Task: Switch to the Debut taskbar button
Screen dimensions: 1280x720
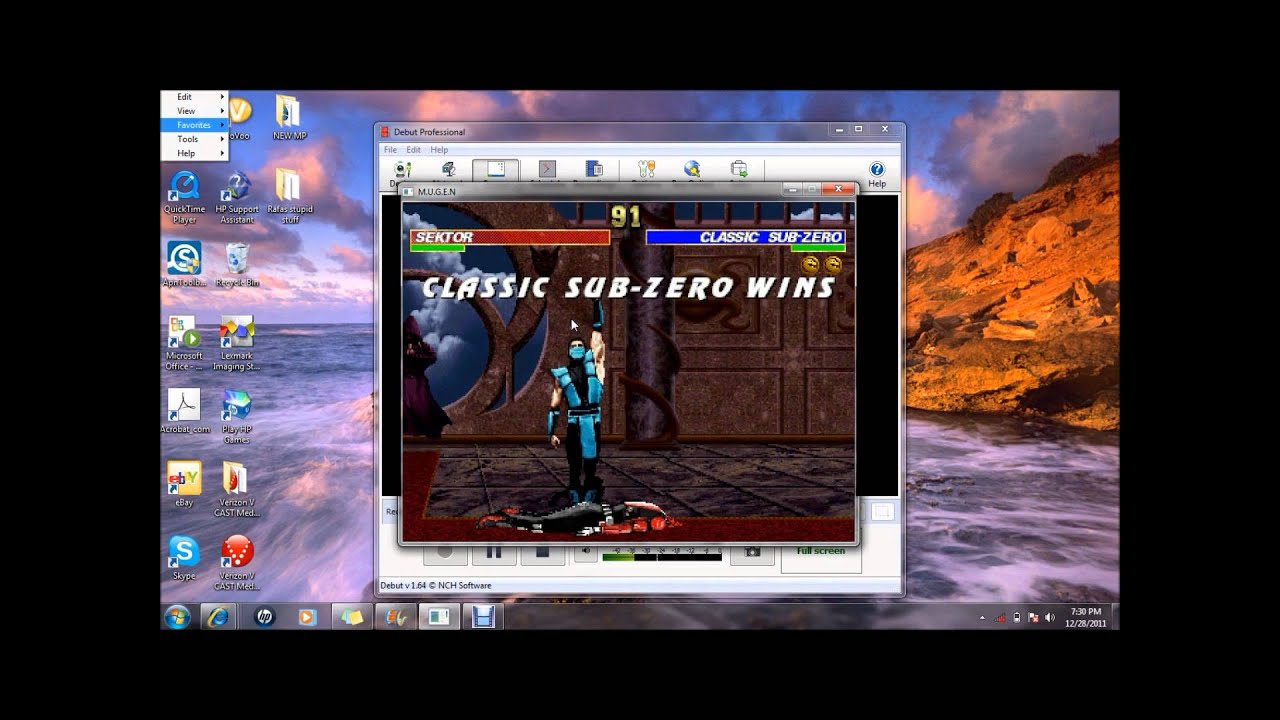Action: tap(395, 617)
